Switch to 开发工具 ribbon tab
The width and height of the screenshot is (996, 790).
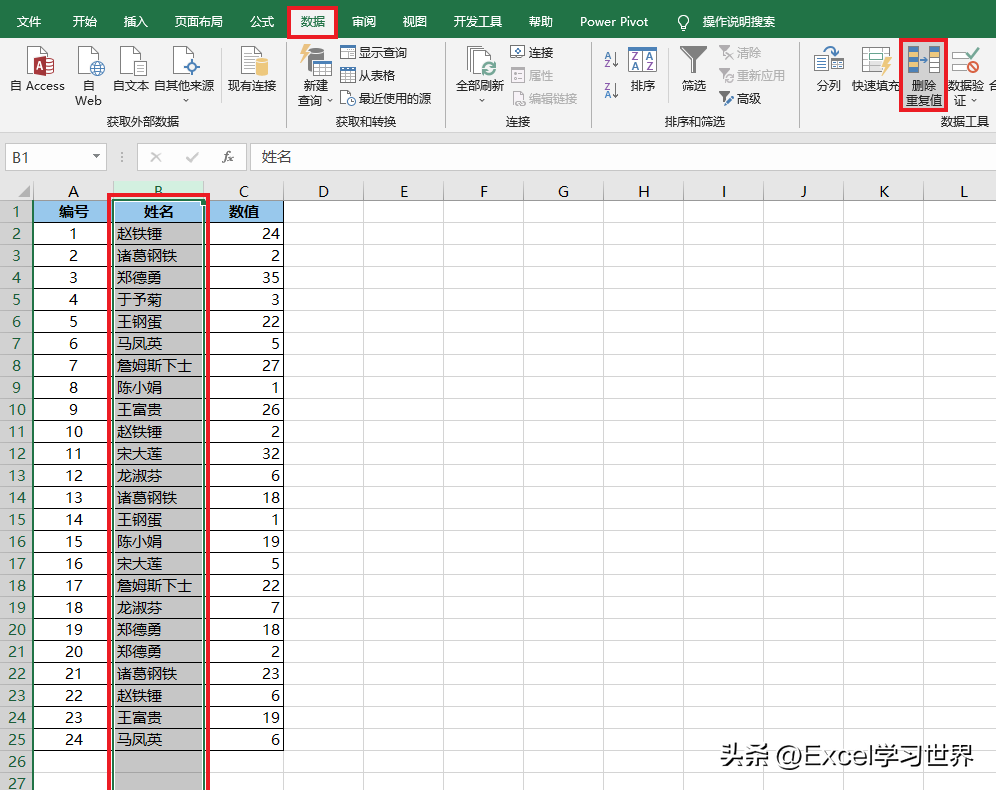[x=478, y=22]
